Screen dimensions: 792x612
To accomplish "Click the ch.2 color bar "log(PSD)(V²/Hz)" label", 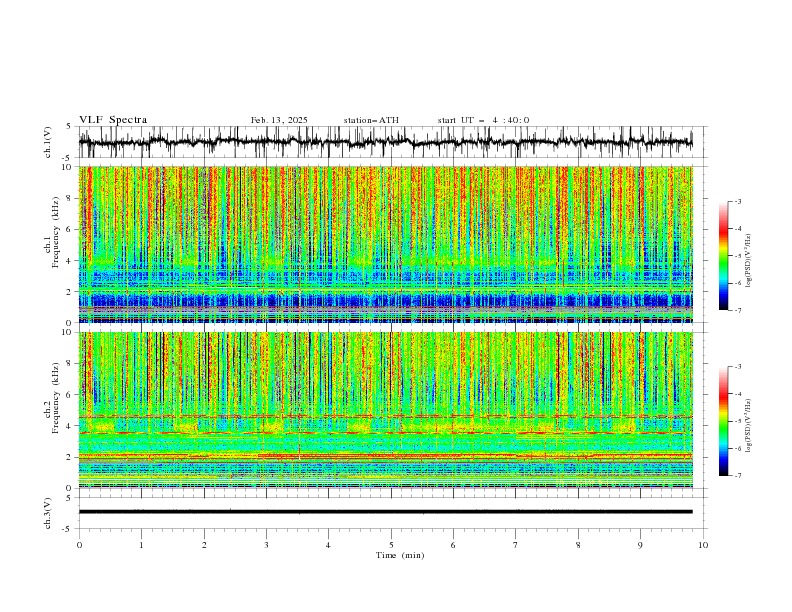I will click(748, 426).
